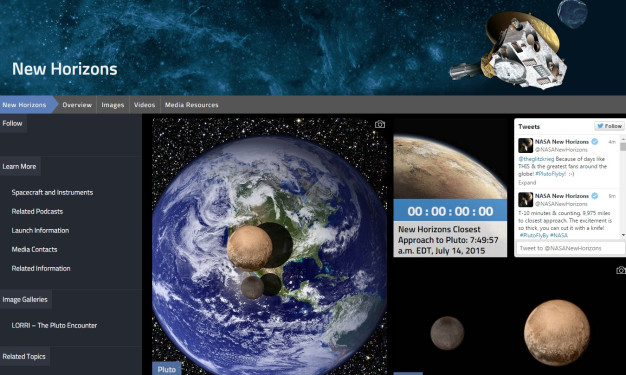Open LORRI – The Pluto Encounter gallery
The height and width of the screenshot is (375, 626).
(54, 325)
